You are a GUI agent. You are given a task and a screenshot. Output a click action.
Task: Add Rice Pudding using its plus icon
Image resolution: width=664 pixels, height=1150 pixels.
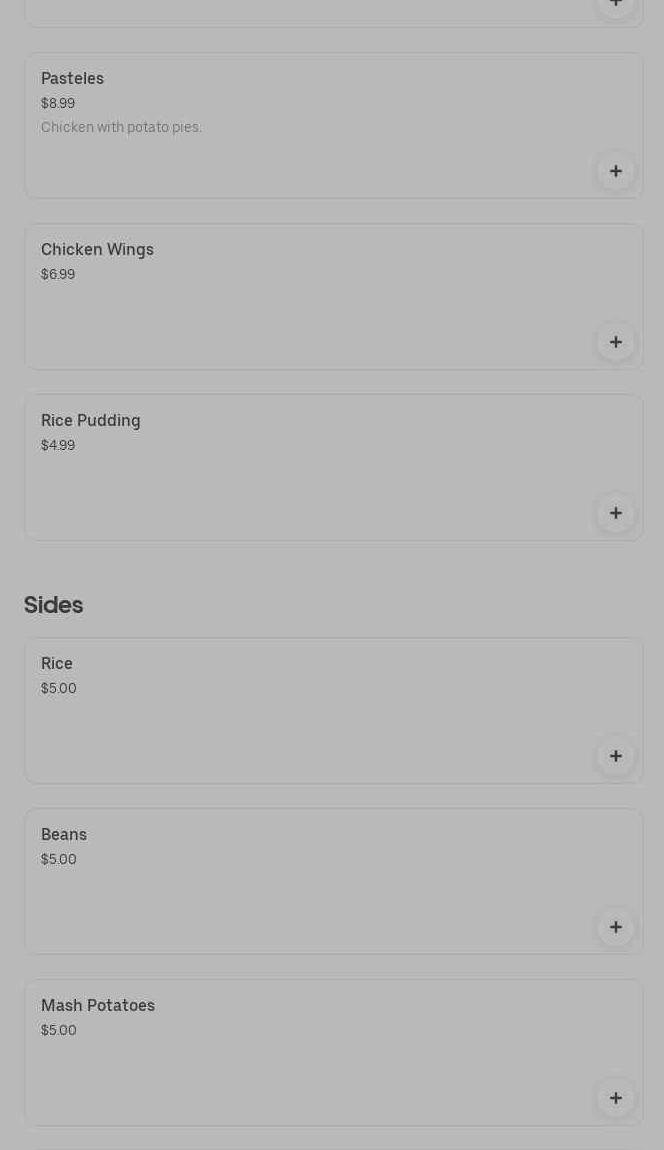(616, 513)
